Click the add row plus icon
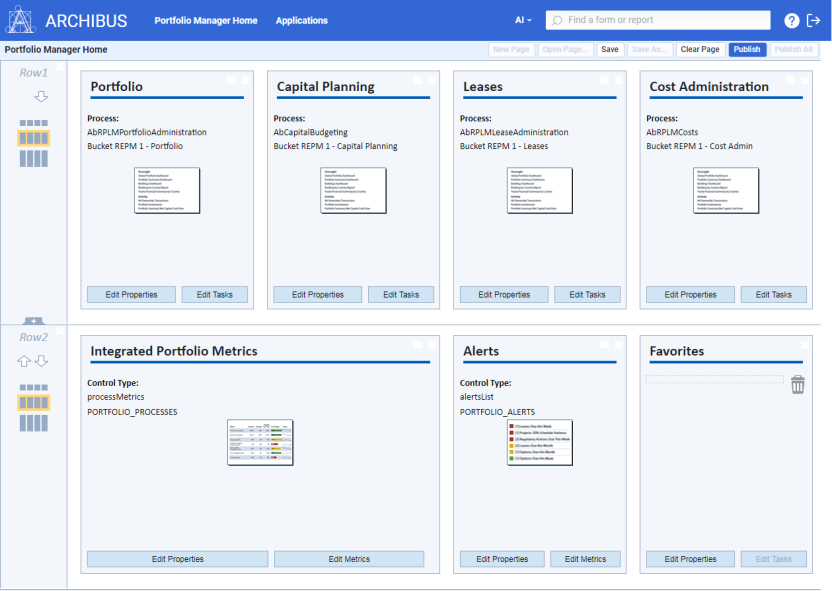 [34, 321]
